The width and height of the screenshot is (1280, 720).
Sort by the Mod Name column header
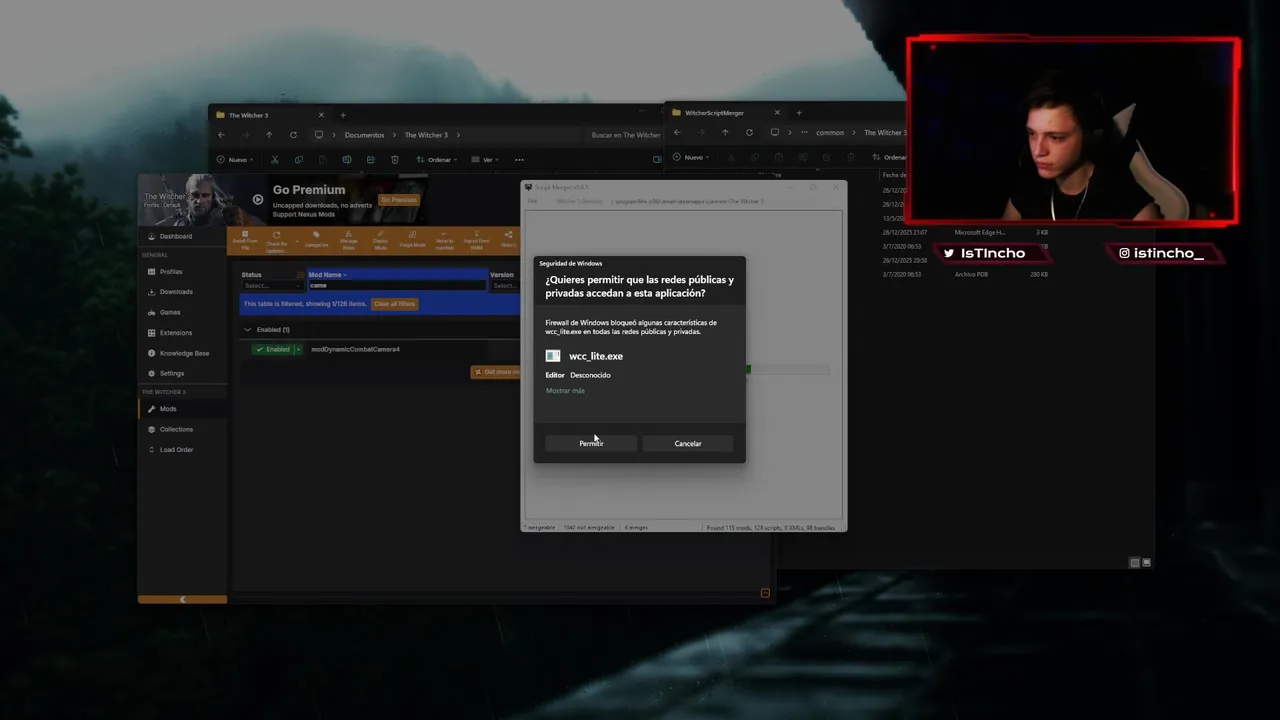coord(326,275)
